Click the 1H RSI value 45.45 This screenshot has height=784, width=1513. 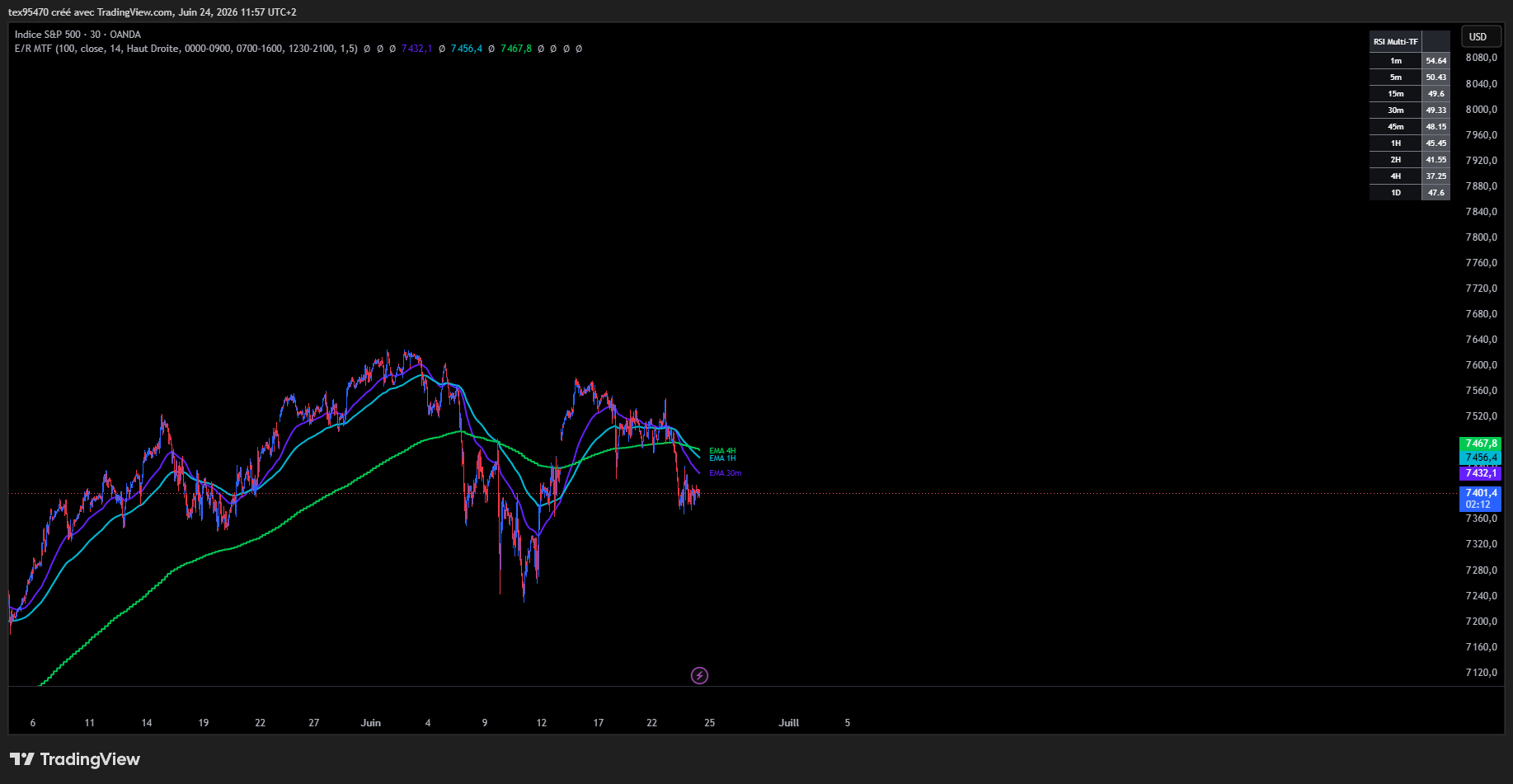pyautogui.click(x=1436, y=143)
